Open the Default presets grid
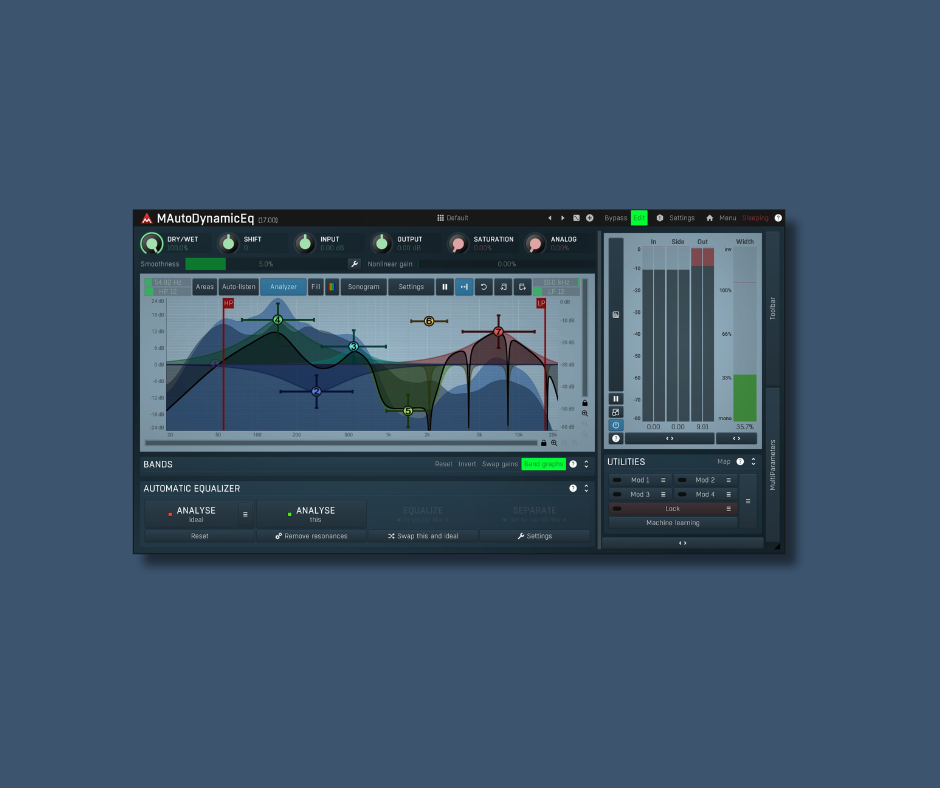The image size is (940, 788). [x=453, y=218]
